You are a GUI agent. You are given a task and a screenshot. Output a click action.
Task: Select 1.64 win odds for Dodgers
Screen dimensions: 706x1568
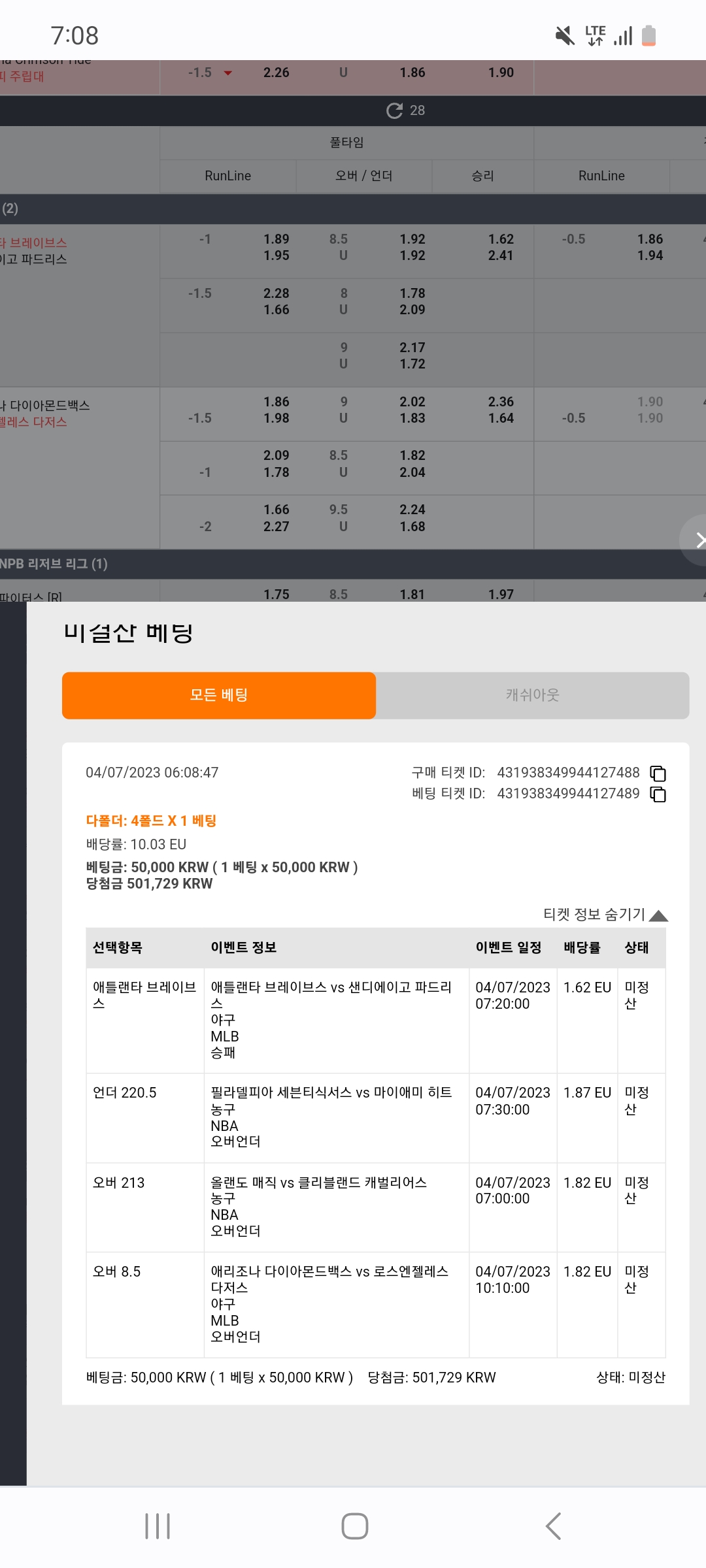pos(501,418)
